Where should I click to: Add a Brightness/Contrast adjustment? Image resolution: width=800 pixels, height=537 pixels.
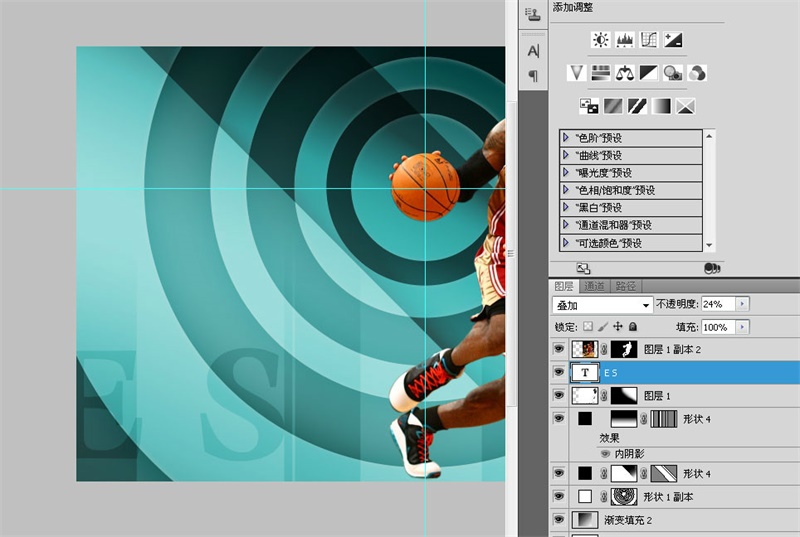click(600, 40)
